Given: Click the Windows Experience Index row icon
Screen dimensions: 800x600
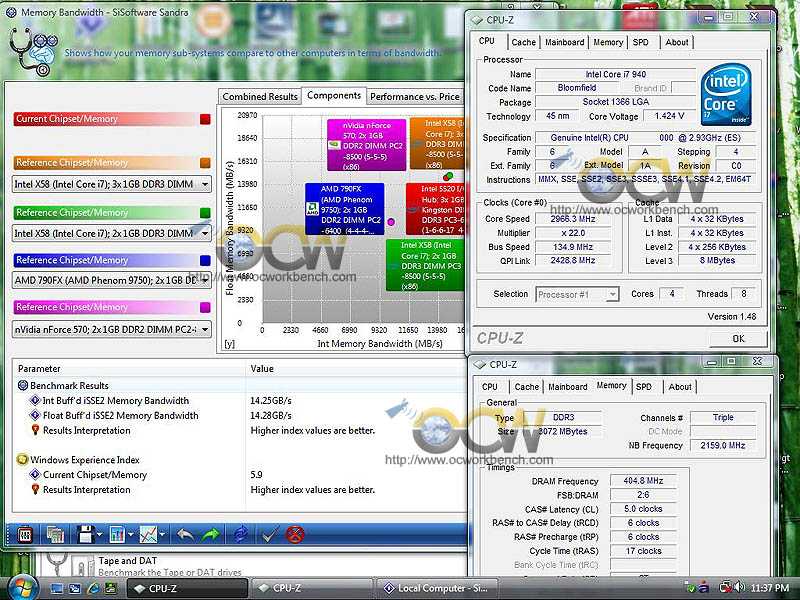Looking at the screenshot, I should pos(22,460).
